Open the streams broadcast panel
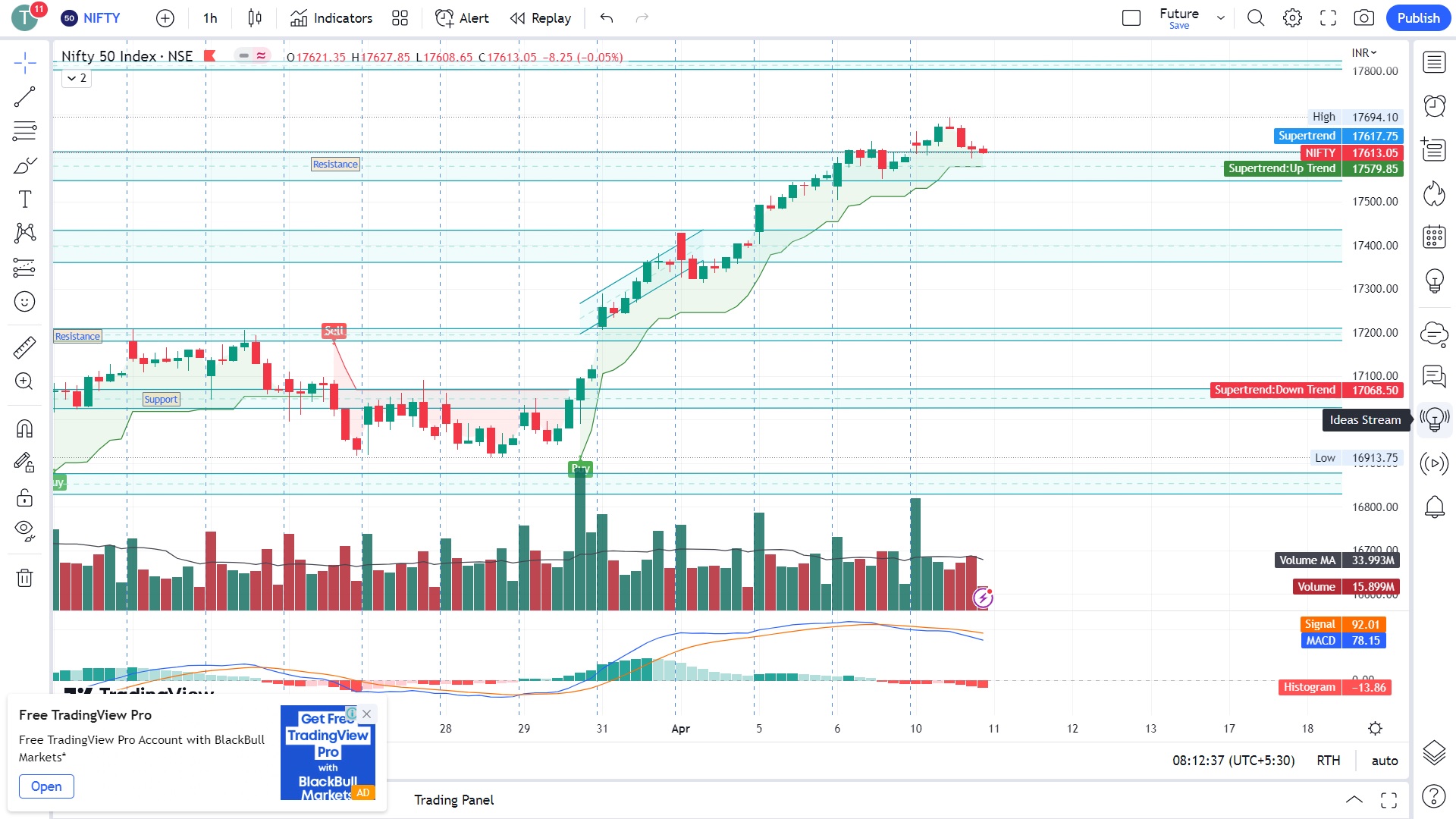The height and width of the screenshot is (819, 1456). [1434, 463]
